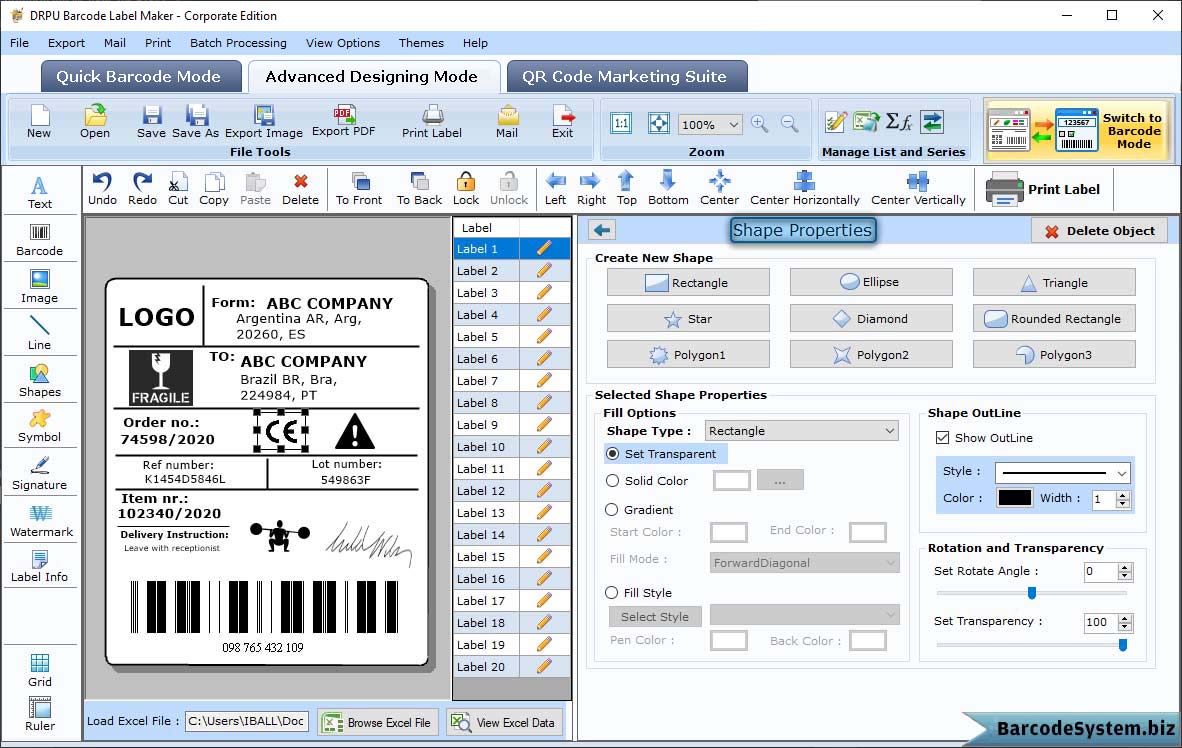Increase the outline Width stepper value

(x=1123, y=495)
